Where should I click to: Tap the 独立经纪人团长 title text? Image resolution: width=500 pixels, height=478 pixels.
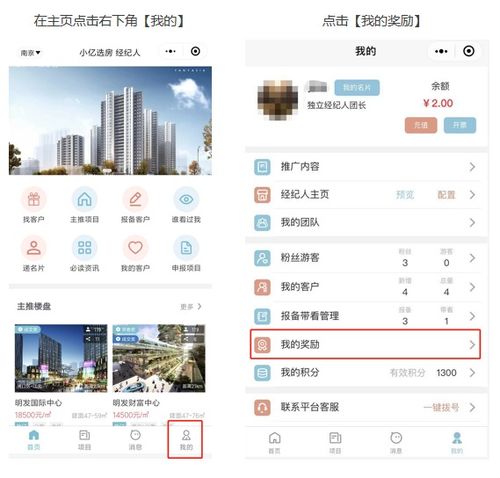click(x=337, y=105)
